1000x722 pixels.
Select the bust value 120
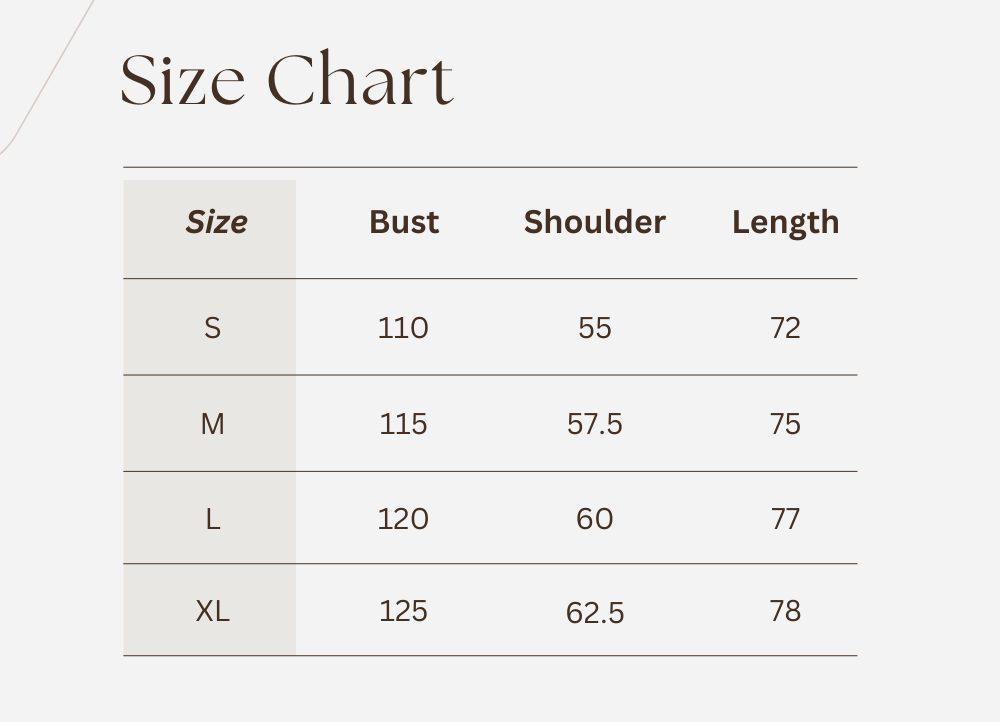point(403,519)
